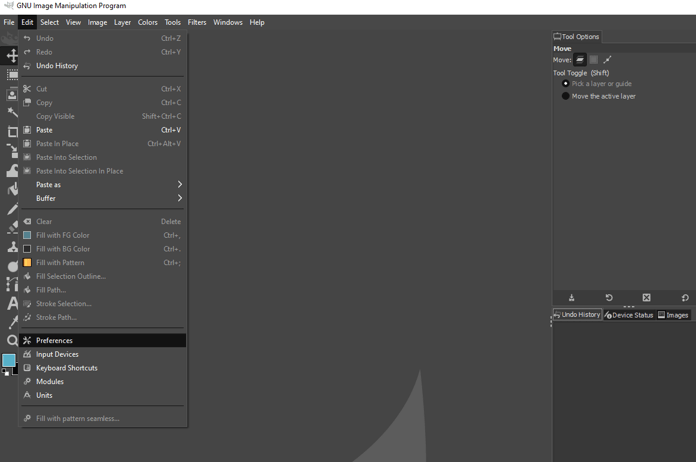Image resolution: width=696 pixels, height=462 pixels.
Task: Open Modules from the Edit menu
Action: point(103,382)
